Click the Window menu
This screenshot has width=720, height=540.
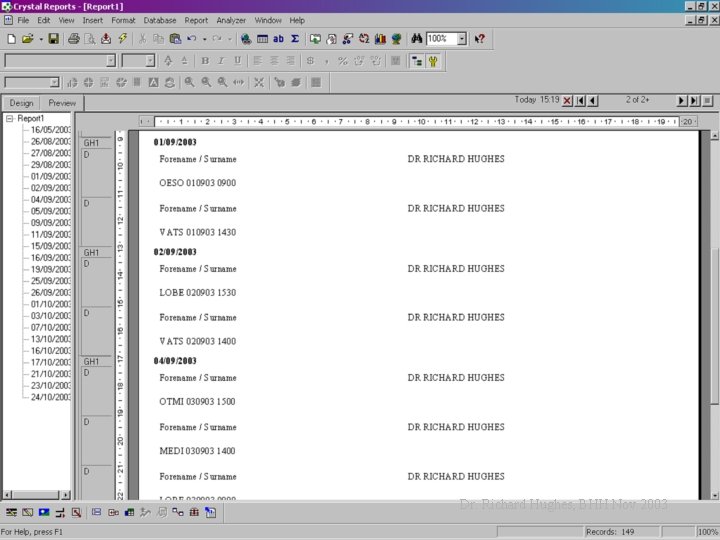268,20
